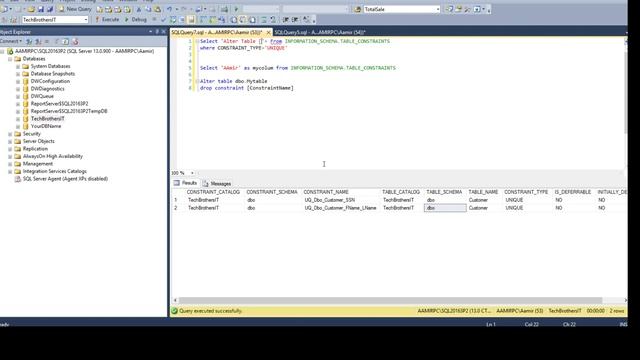This screenshot has width=640, height=360.
Task: Collapse the Alter table statement outline
Action: [197, 81]
